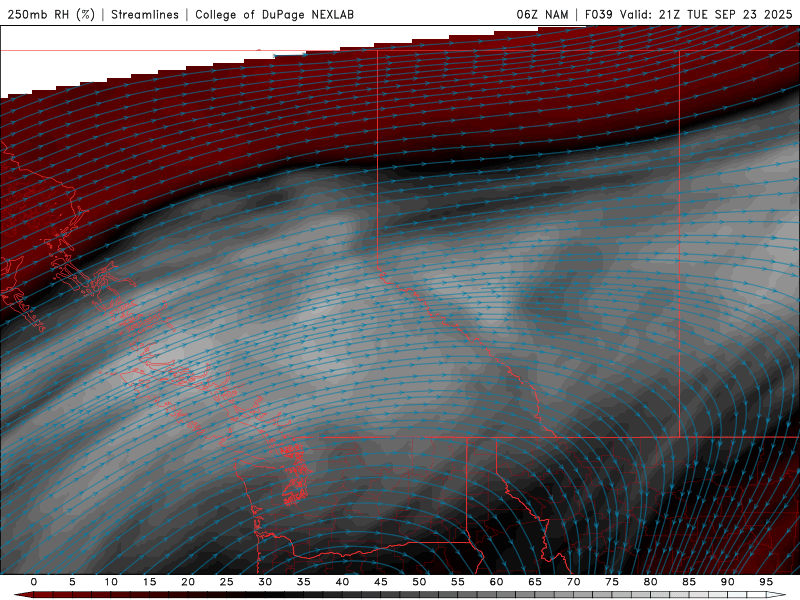Image resolution: width=800 pixels, height=600 pixels.
Task: Click the colorbar label '75'
Action: (611, 582)
